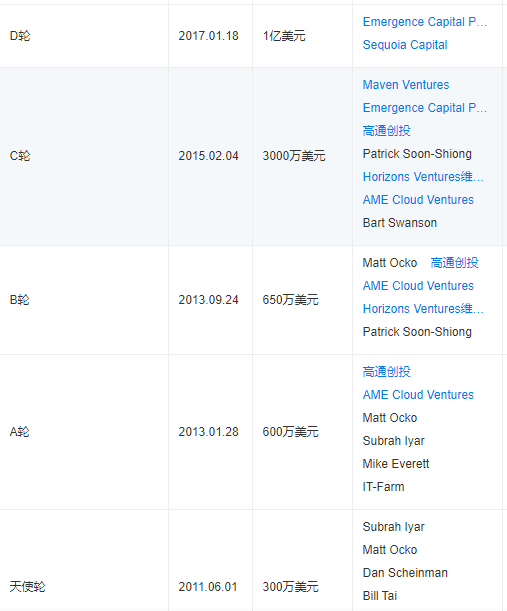The image size is (507, 611).
Task: Click the amount 650万美元
Action: click(x=290, y=300)
